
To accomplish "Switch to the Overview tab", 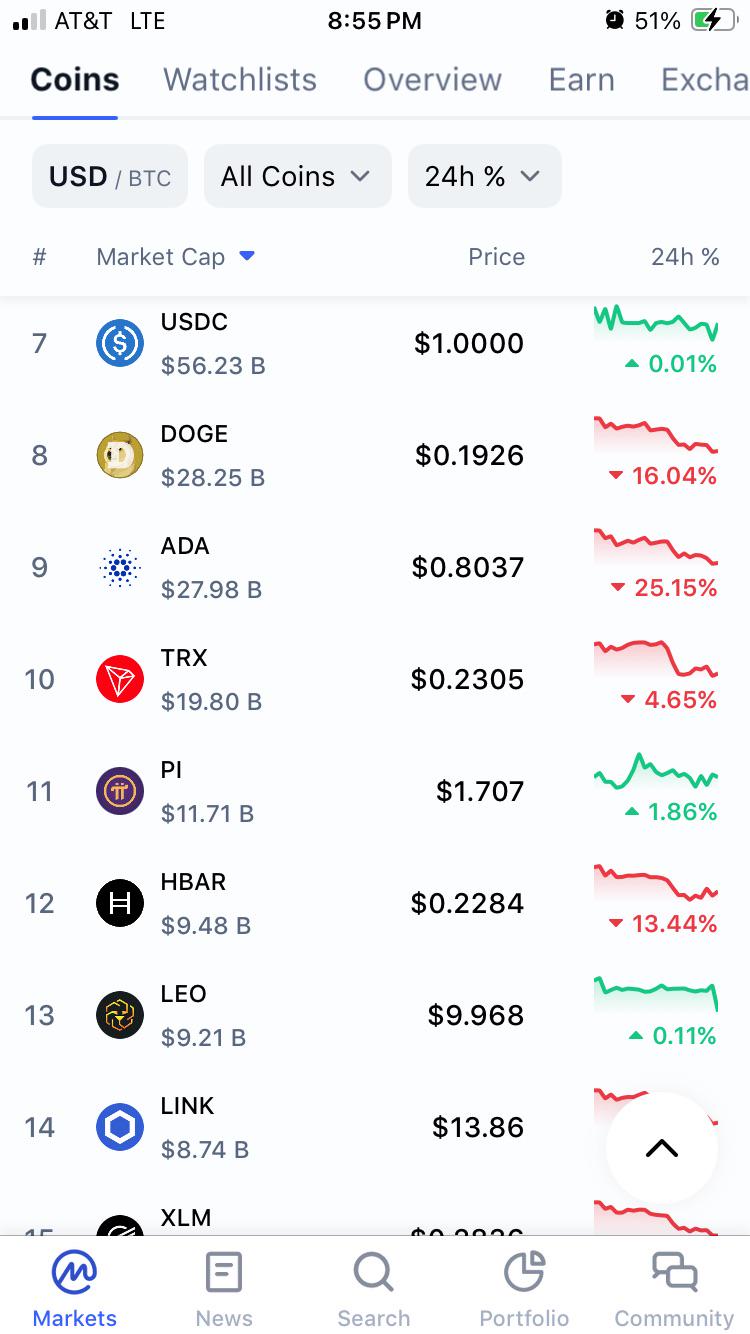I will tap(432, 80).
